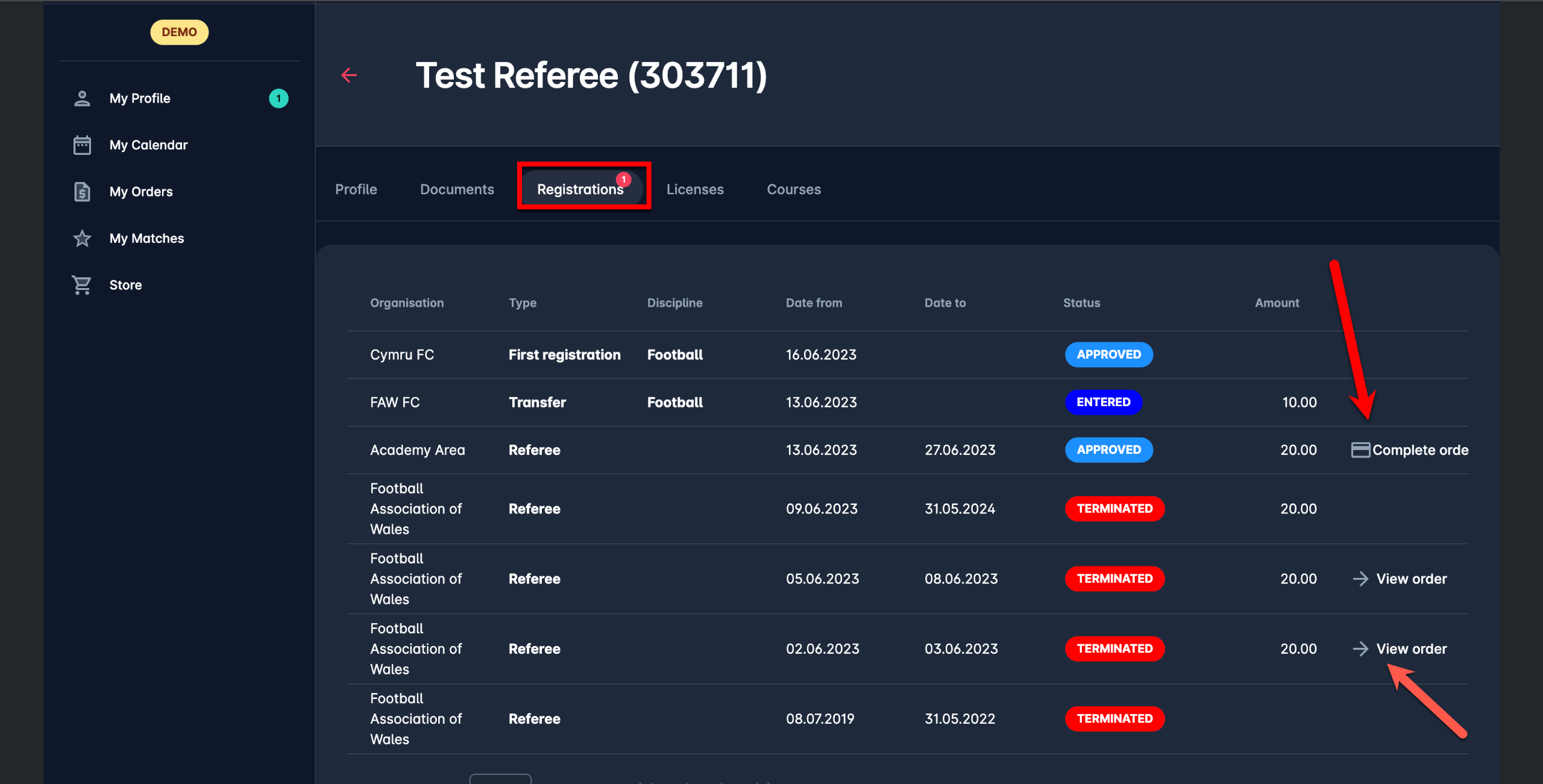Click the credit card icon beside Complete order
The width and height of the screenshot is (1543, 784).
pyautogui.click(x=1360, y=450)
